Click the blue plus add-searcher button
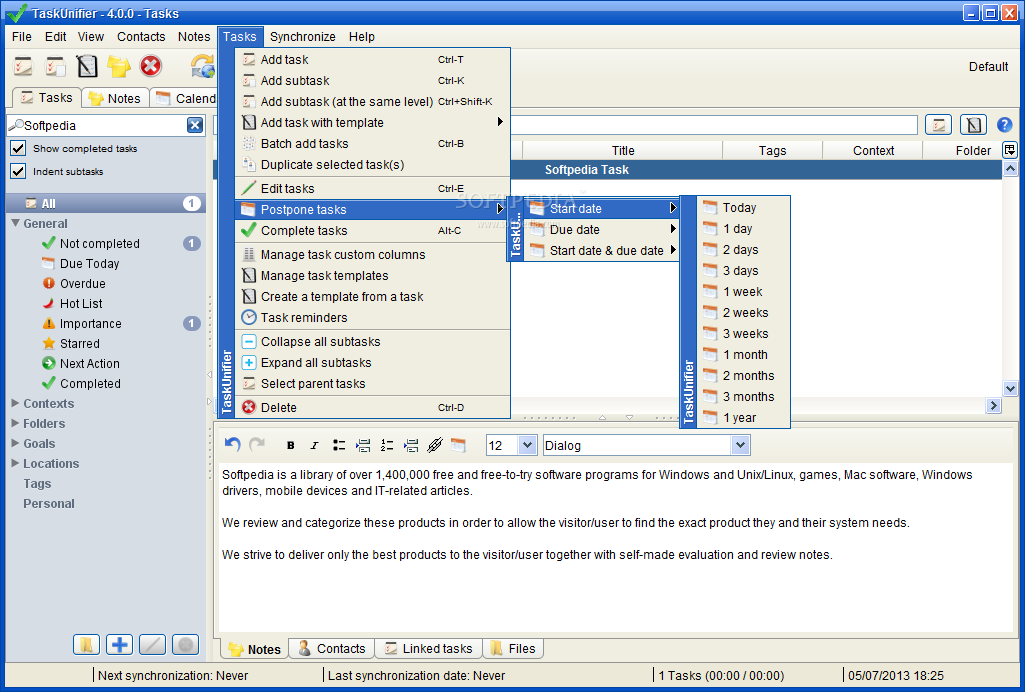The width and height of the screenshot is (1025, 692). (x=120, y=645)
